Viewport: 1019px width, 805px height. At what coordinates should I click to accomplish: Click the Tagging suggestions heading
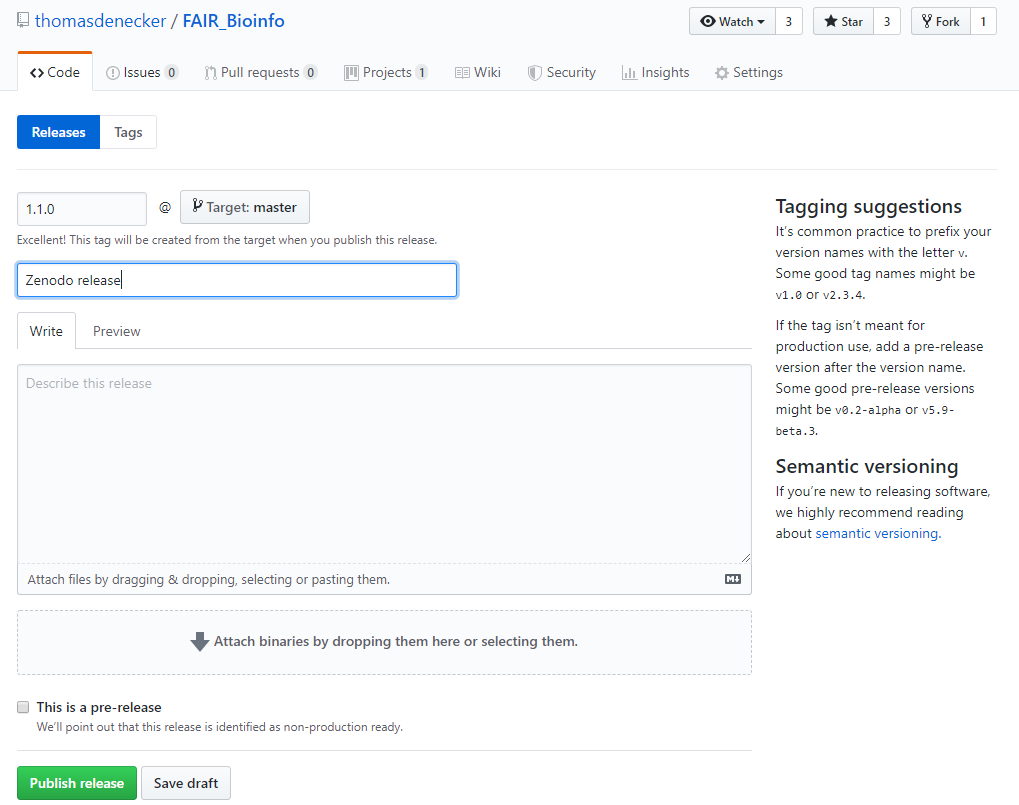(868, 206)
